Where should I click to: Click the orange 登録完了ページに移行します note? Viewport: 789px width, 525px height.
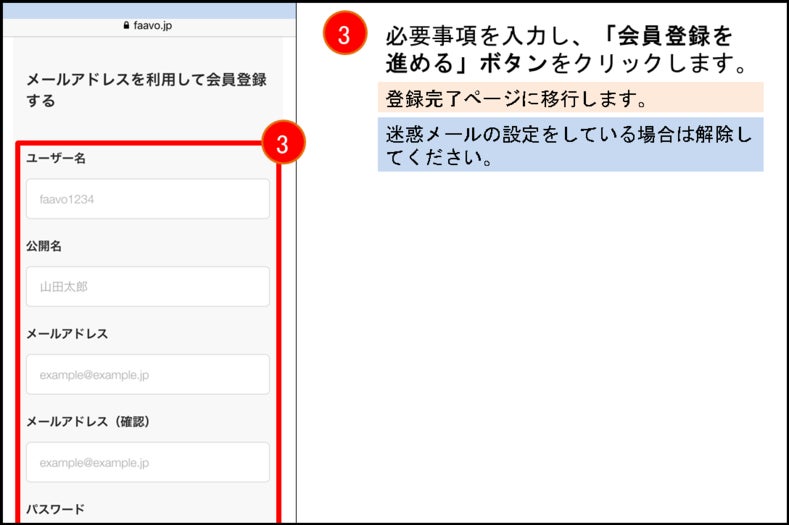[571, 98]
